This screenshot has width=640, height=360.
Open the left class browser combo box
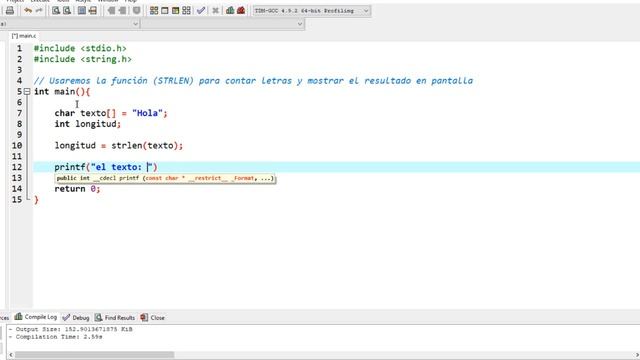pos(69,24)
